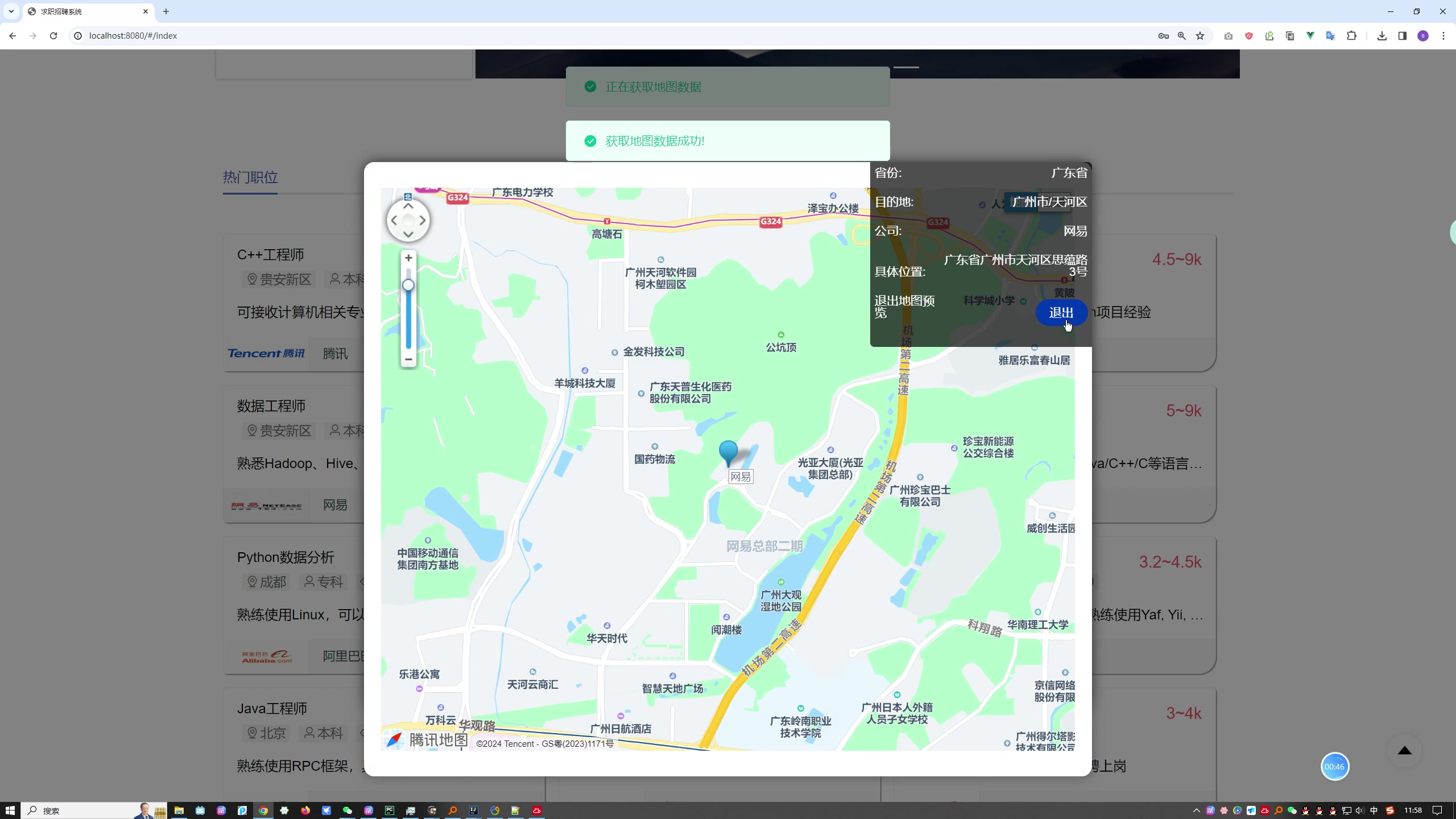Open the C++工程师 job card title
Screen dimensions: 1456x819
tap(271, 255)
